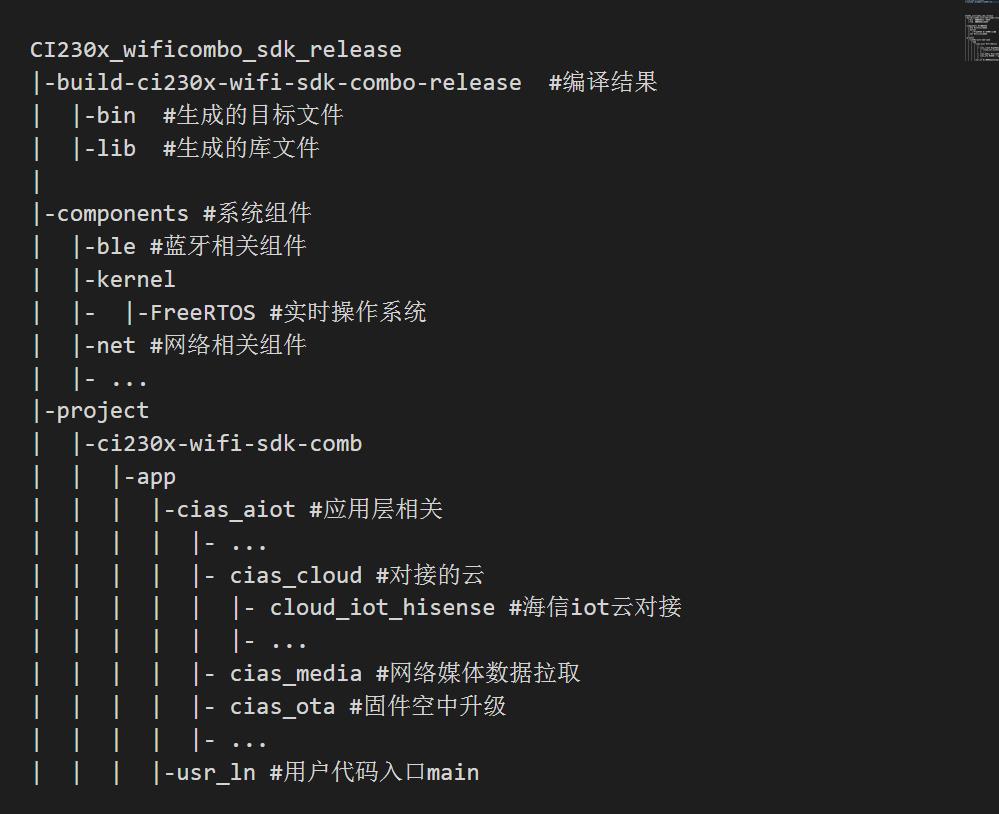Screen dimensions: 999x814
Task: Click the kernel line
Action: click(x=104, y=280)
